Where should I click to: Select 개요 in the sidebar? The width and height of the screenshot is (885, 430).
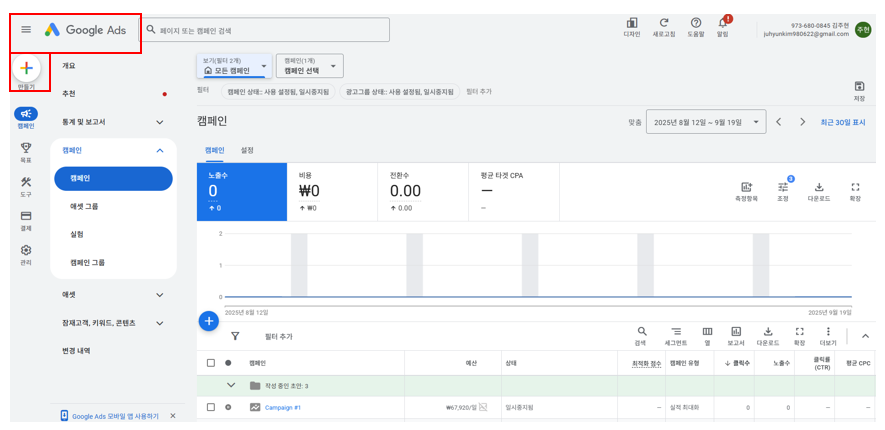tap(69, 65)
